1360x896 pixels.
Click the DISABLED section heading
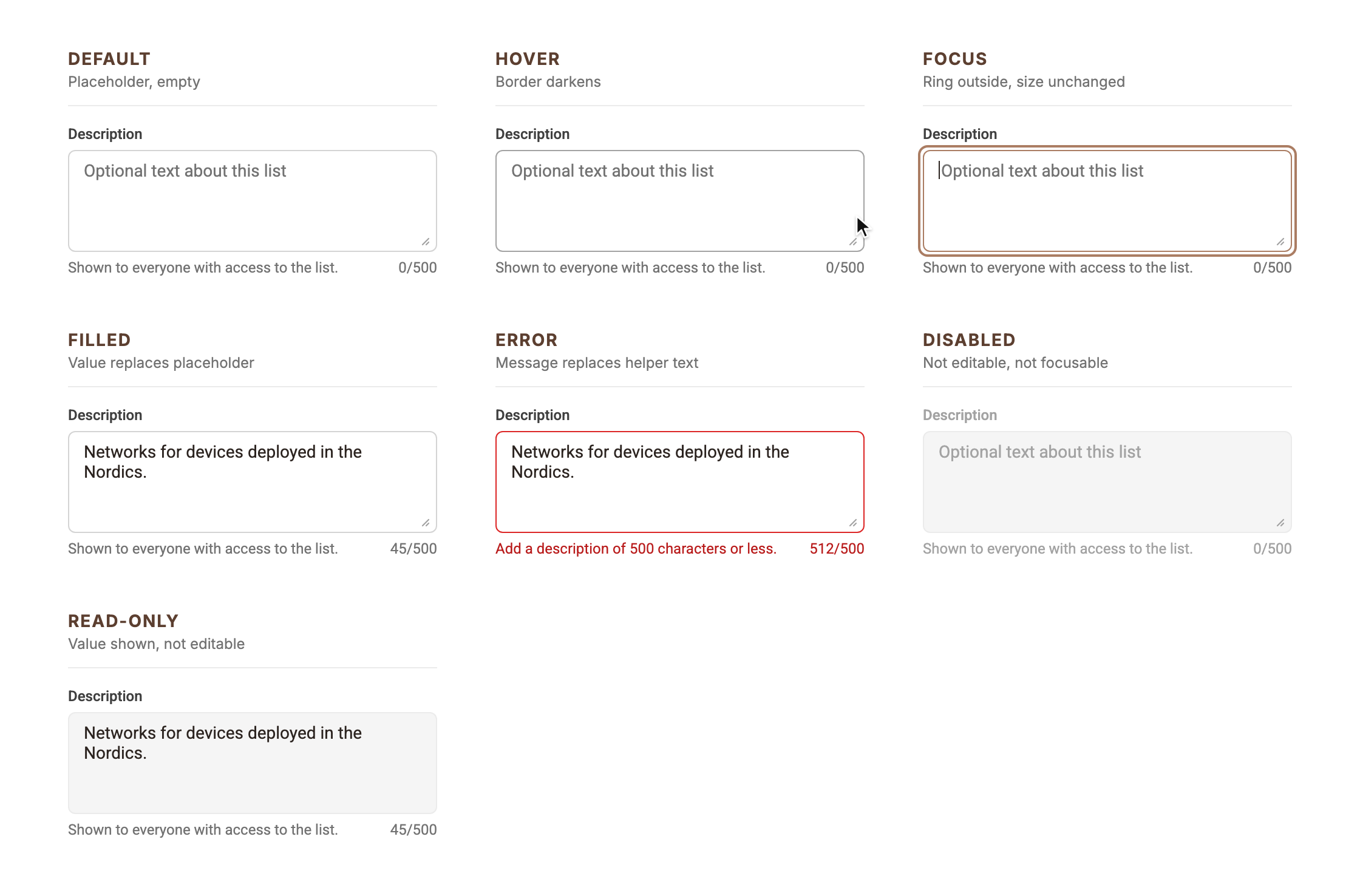click(x=969, y=340)
